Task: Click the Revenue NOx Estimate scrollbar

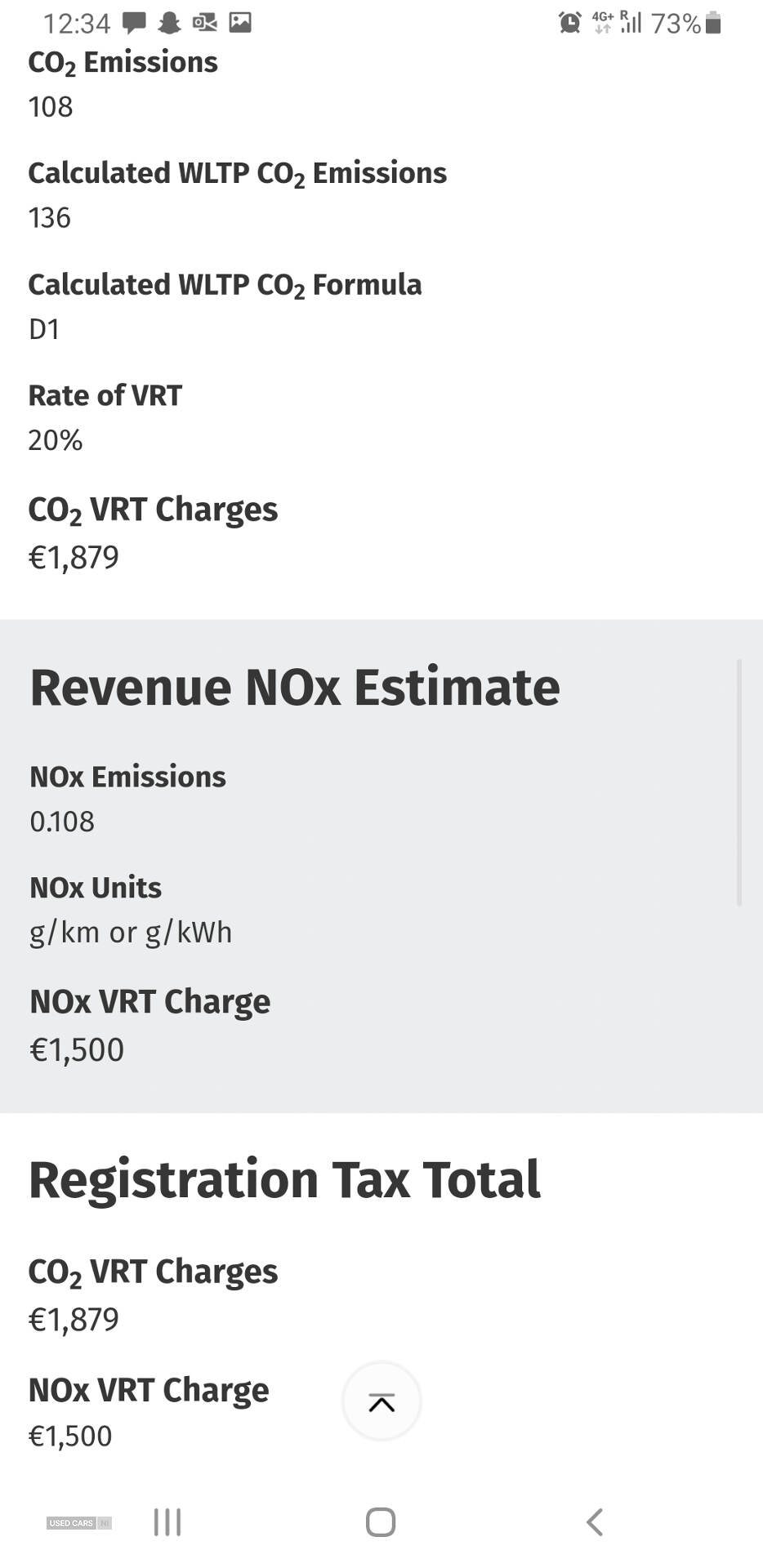Action: point(739,783)
